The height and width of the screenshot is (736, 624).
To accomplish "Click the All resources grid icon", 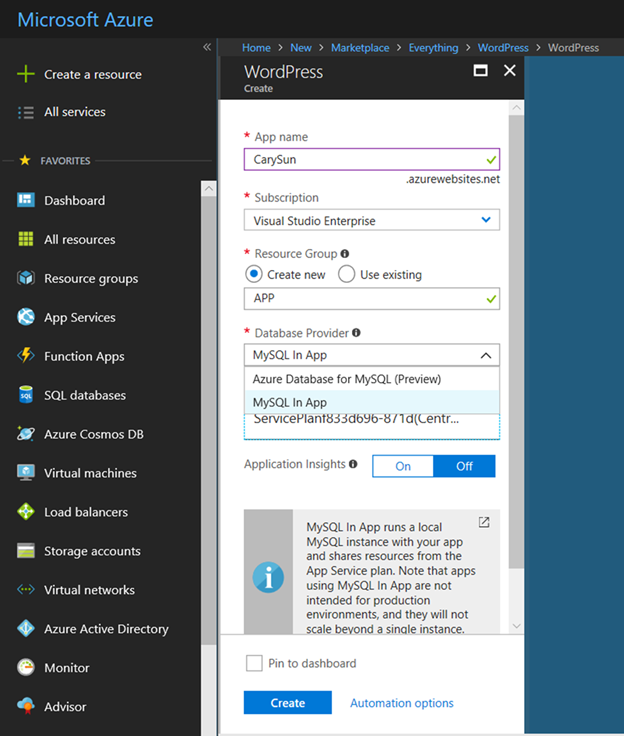I will click(26, 239).
